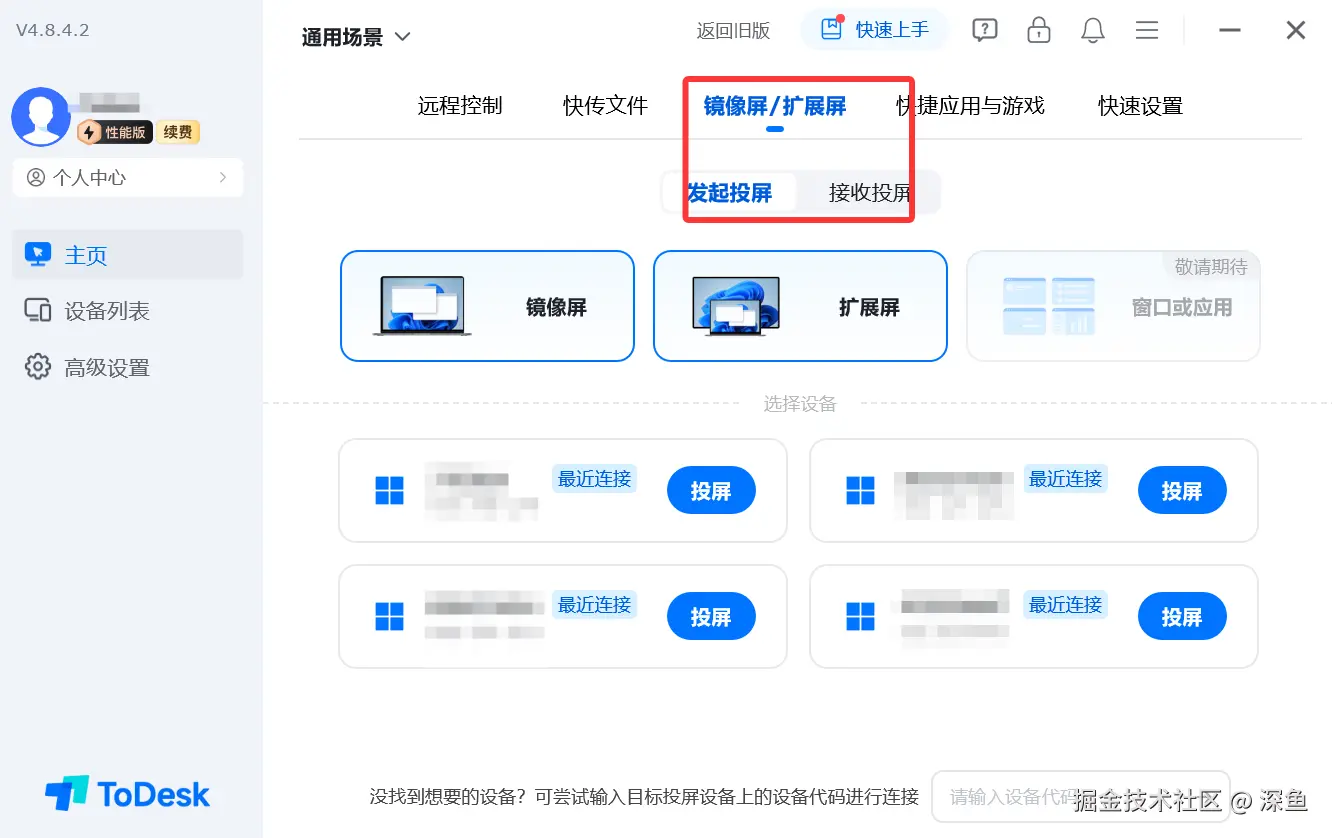Click 投屏 on bottom-right device card
Image resolution: width=1332 pixels, height=838 pixels.
click(x=1182, y=617)
